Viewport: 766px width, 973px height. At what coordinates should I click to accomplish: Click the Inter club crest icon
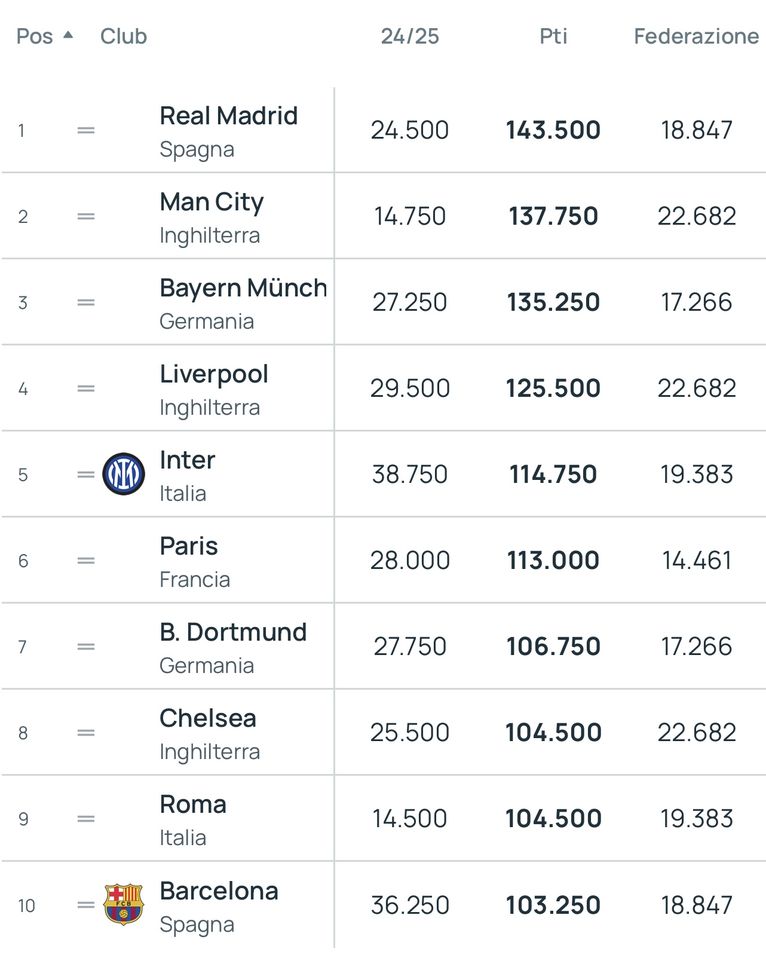pos(124,474)
